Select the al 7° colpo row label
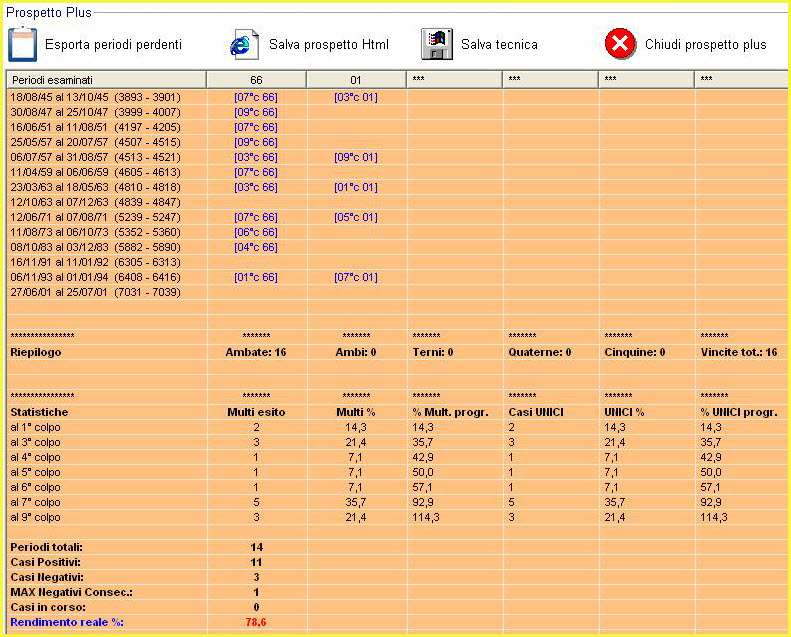Image resolution: width=791 pixels, height=637 pixels. [x=35, y=502]
